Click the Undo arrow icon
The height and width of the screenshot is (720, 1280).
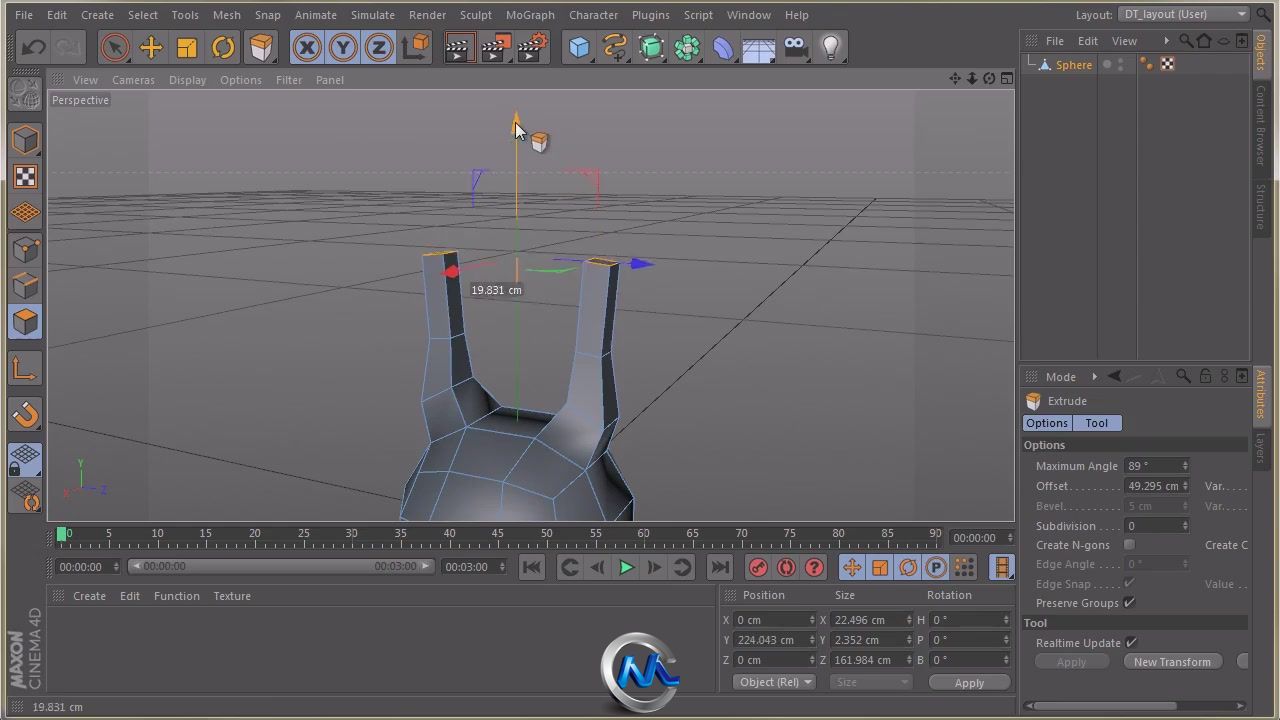point(33,47)
